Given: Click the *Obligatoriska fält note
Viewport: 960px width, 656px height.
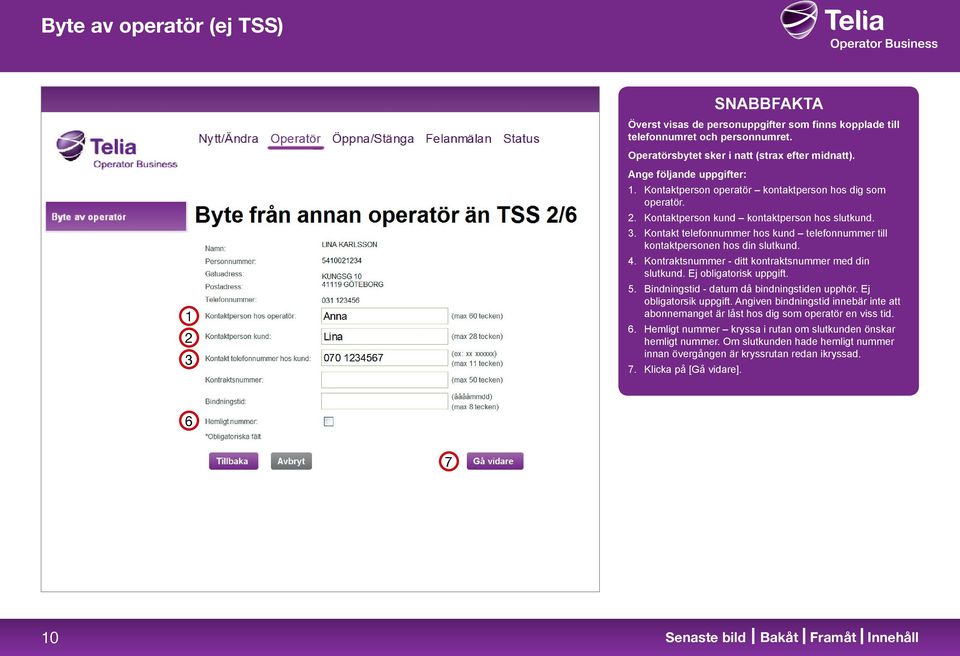Looking at the screenshot, I should tap(233, 437).
